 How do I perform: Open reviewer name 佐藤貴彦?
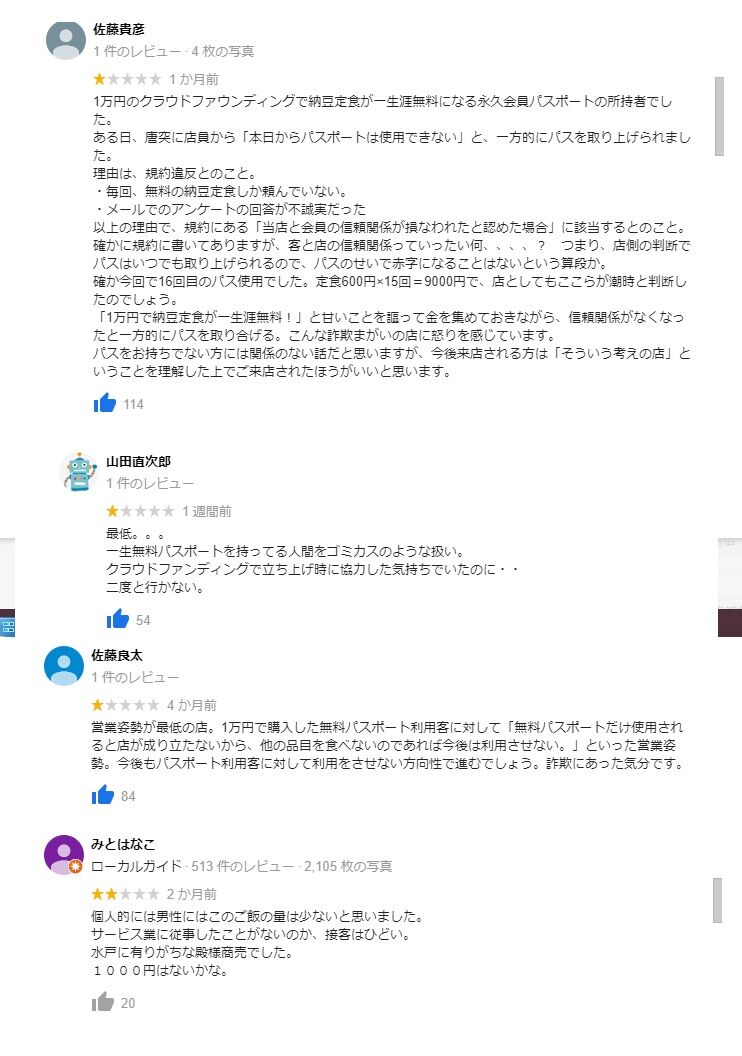[119, 30]
